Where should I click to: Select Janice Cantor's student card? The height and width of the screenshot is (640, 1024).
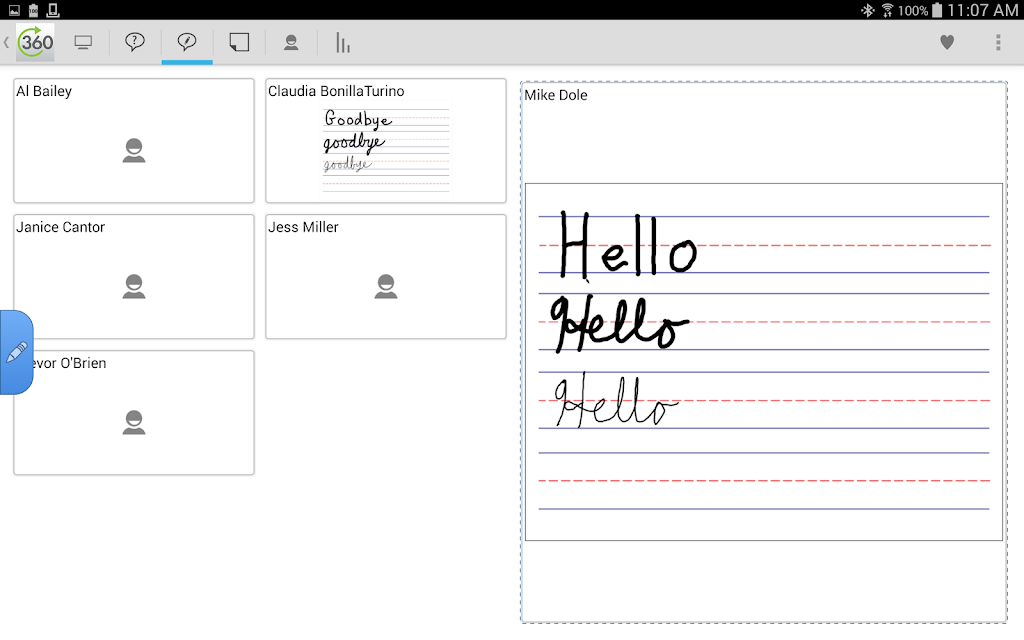tap(134, 276)
